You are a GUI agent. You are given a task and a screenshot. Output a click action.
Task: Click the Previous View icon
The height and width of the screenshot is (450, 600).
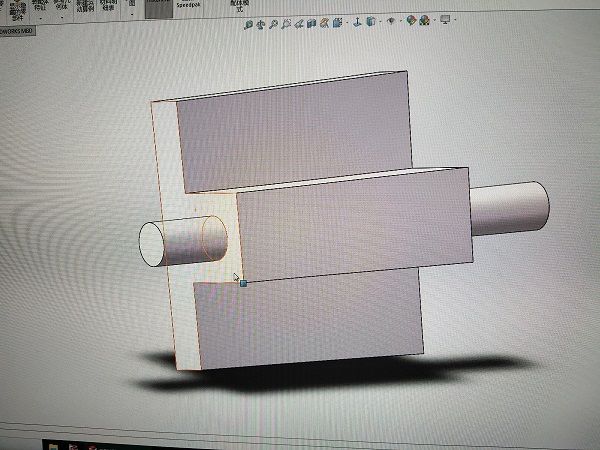272,20
